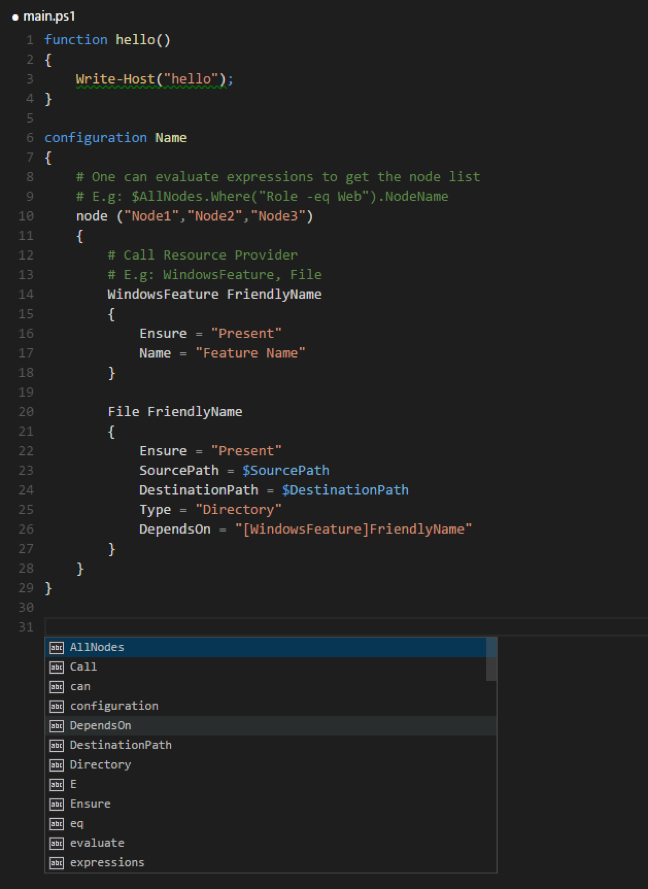Click the $DestinationPath variable on line 24
Viewport: 648px width, 889px height.
click(345, 489)
